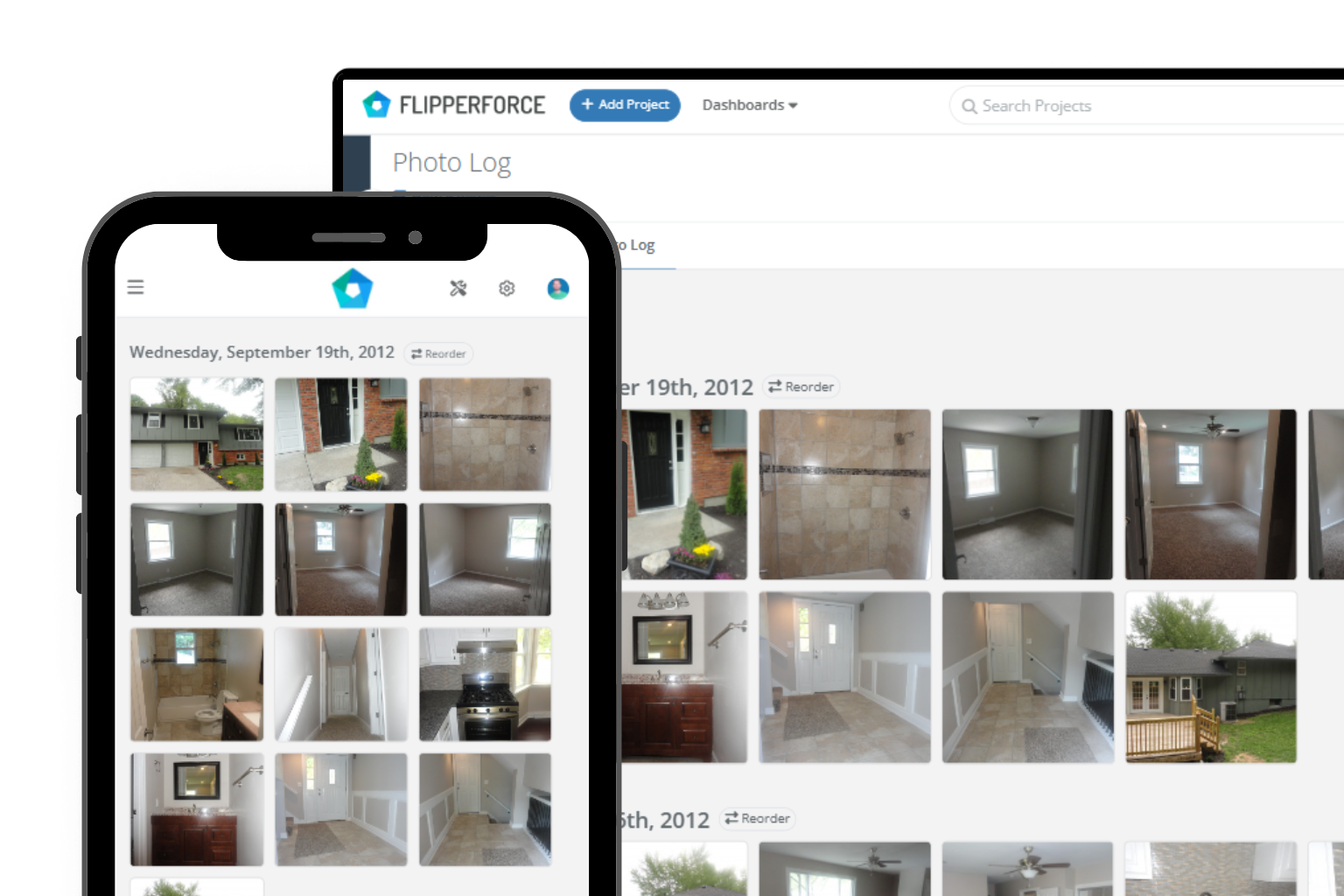Click the FlipperForce logo in the desktop header
The width and height of the screenshot is (1344, 896).
tap(454, 104)
